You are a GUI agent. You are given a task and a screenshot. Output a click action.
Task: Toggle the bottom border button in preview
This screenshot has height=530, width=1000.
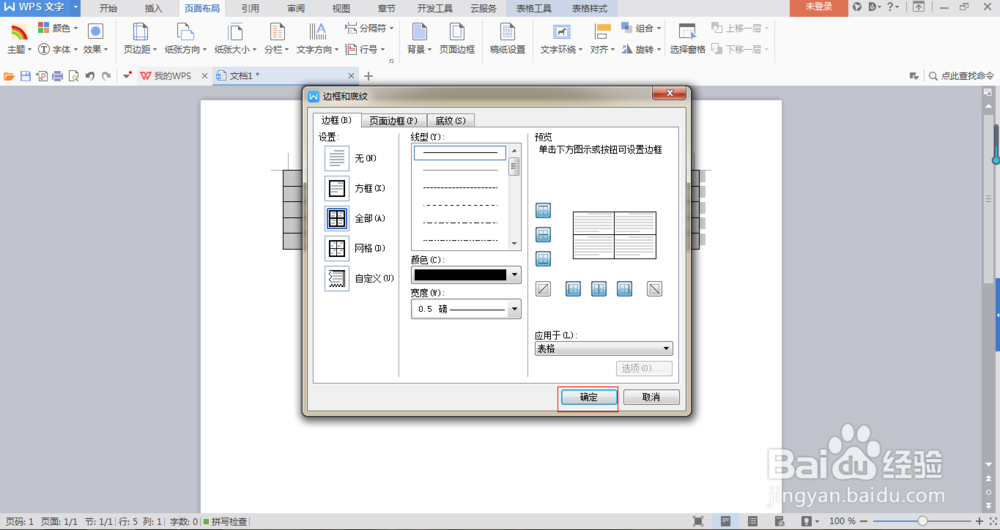click(x=543, y=259)
